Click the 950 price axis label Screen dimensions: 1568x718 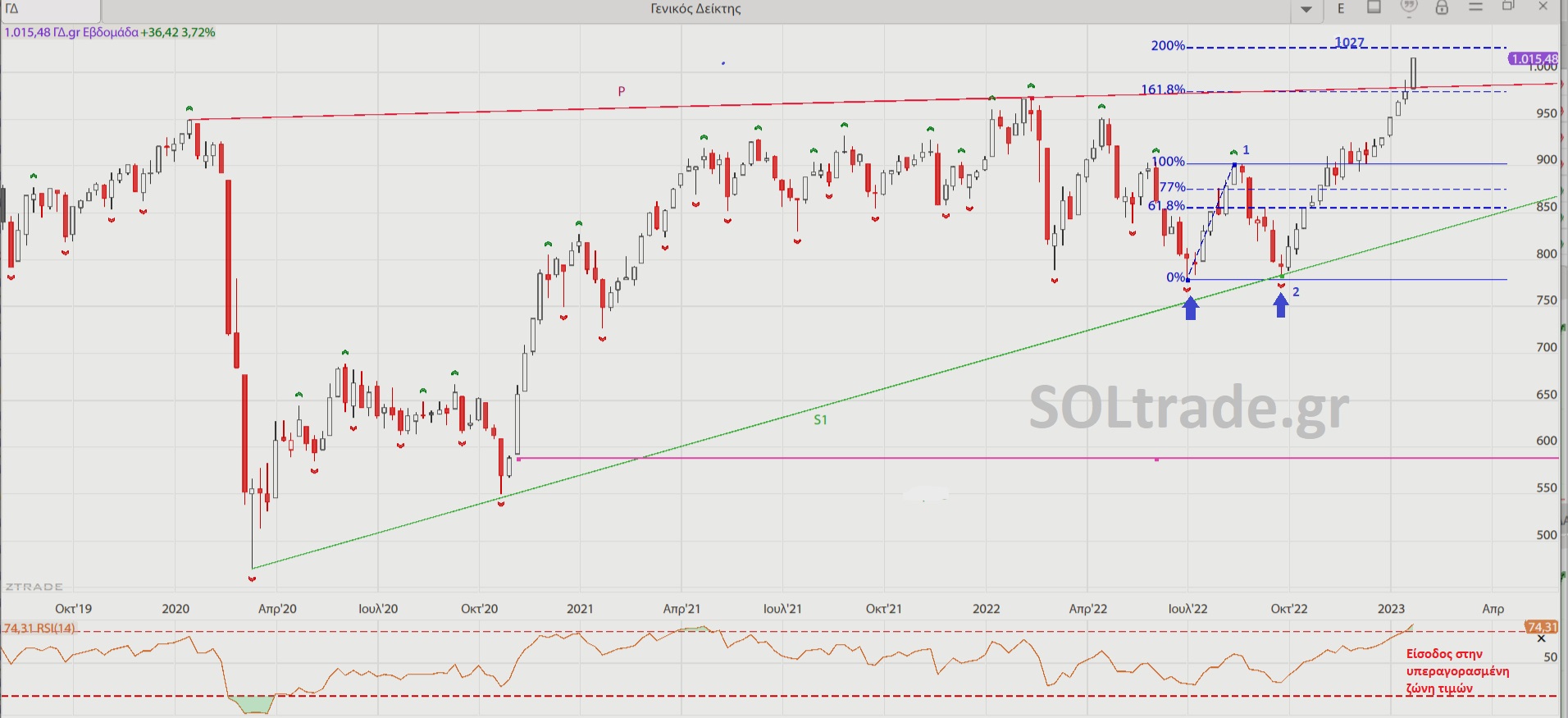(x=1547, y=113)
